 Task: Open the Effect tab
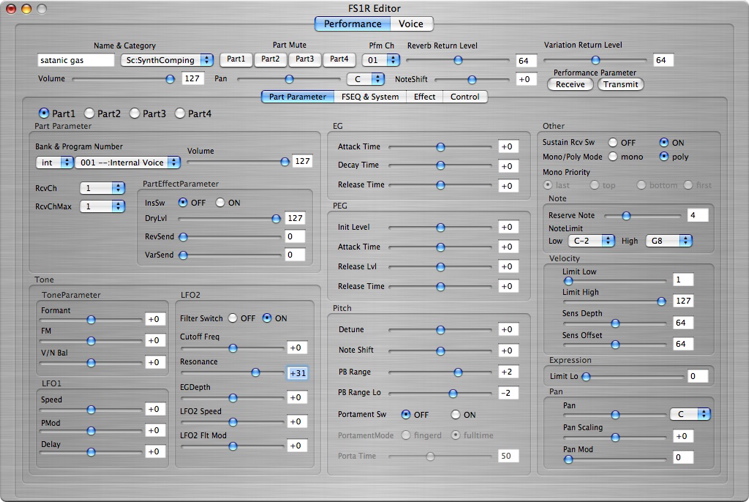tap(424, 96)
